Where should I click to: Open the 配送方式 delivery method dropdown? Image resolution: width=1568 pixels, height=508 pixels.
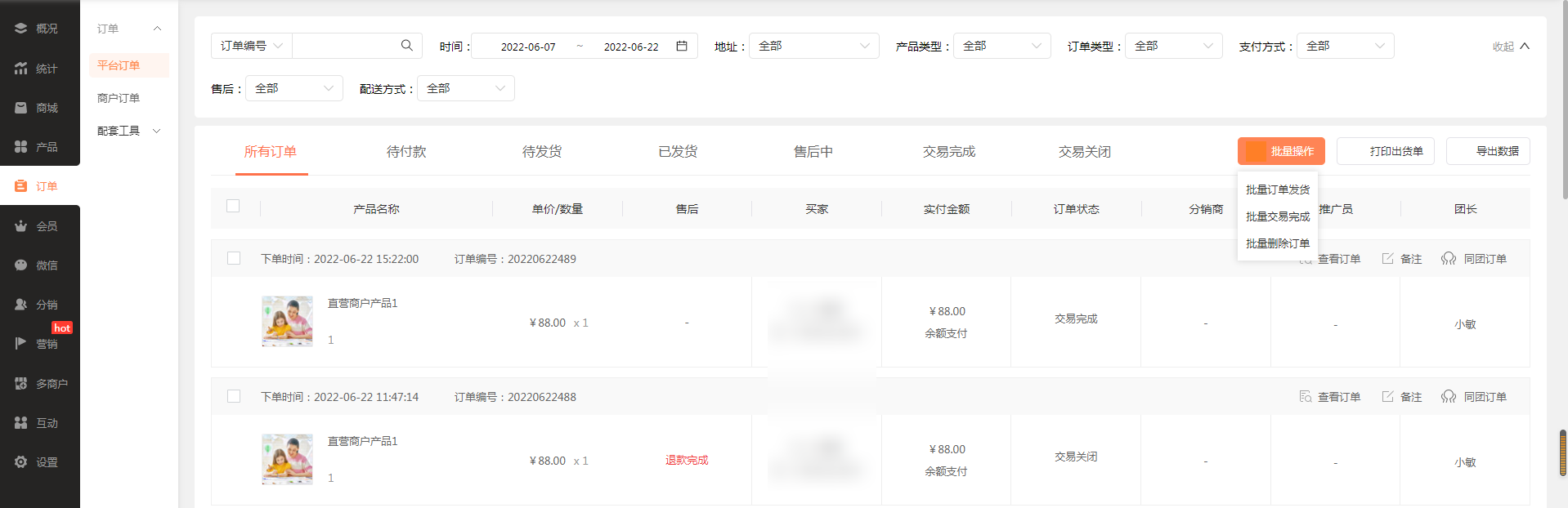[x=466, y=88]
